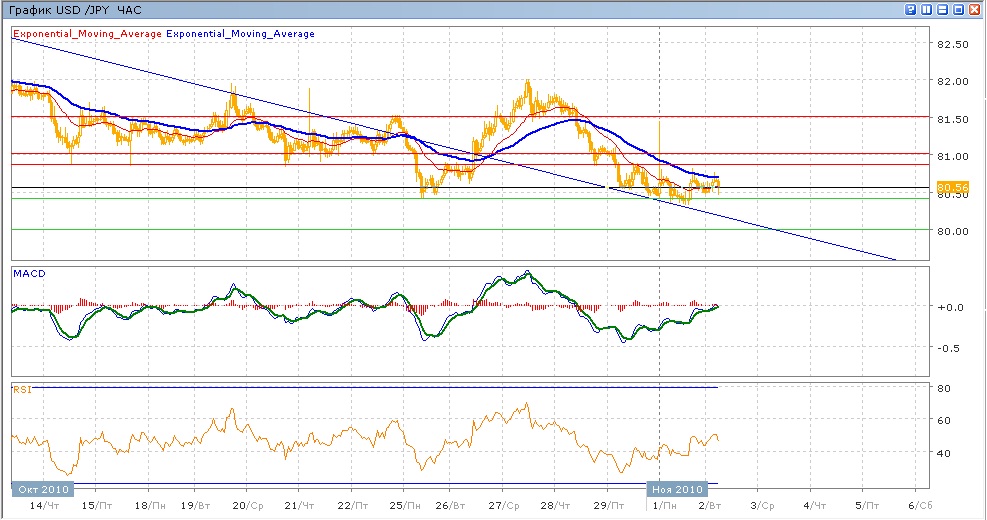Click the График USD/JPY ЧАС title bar
This screenshot has height=520, width=987.
coord(75,9)
